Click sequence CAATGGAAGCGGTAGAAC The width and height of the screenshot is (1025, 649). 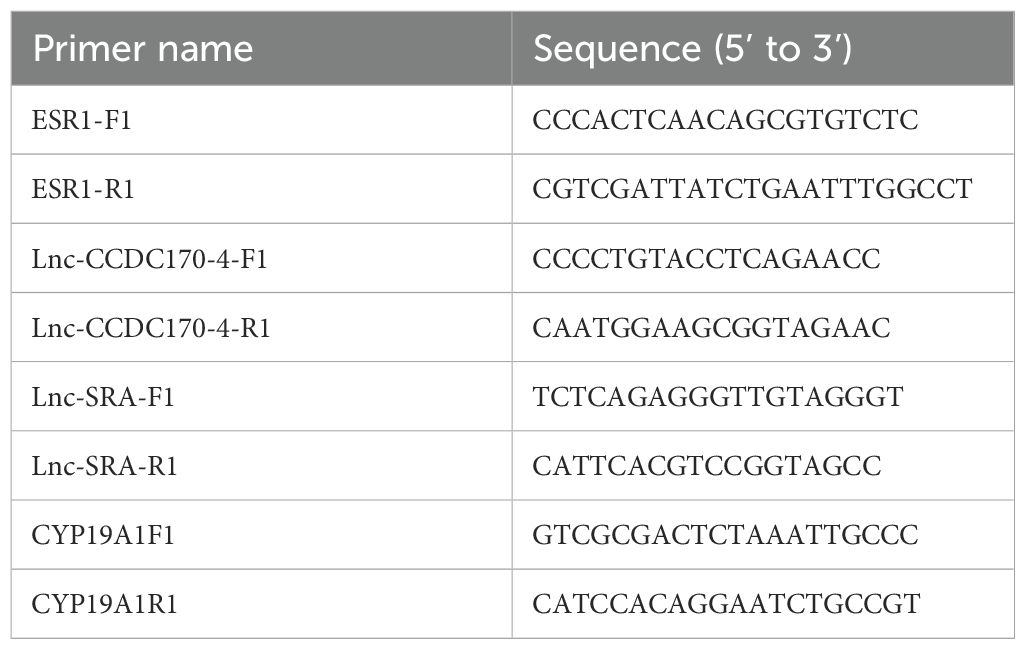tap(711, 328)
